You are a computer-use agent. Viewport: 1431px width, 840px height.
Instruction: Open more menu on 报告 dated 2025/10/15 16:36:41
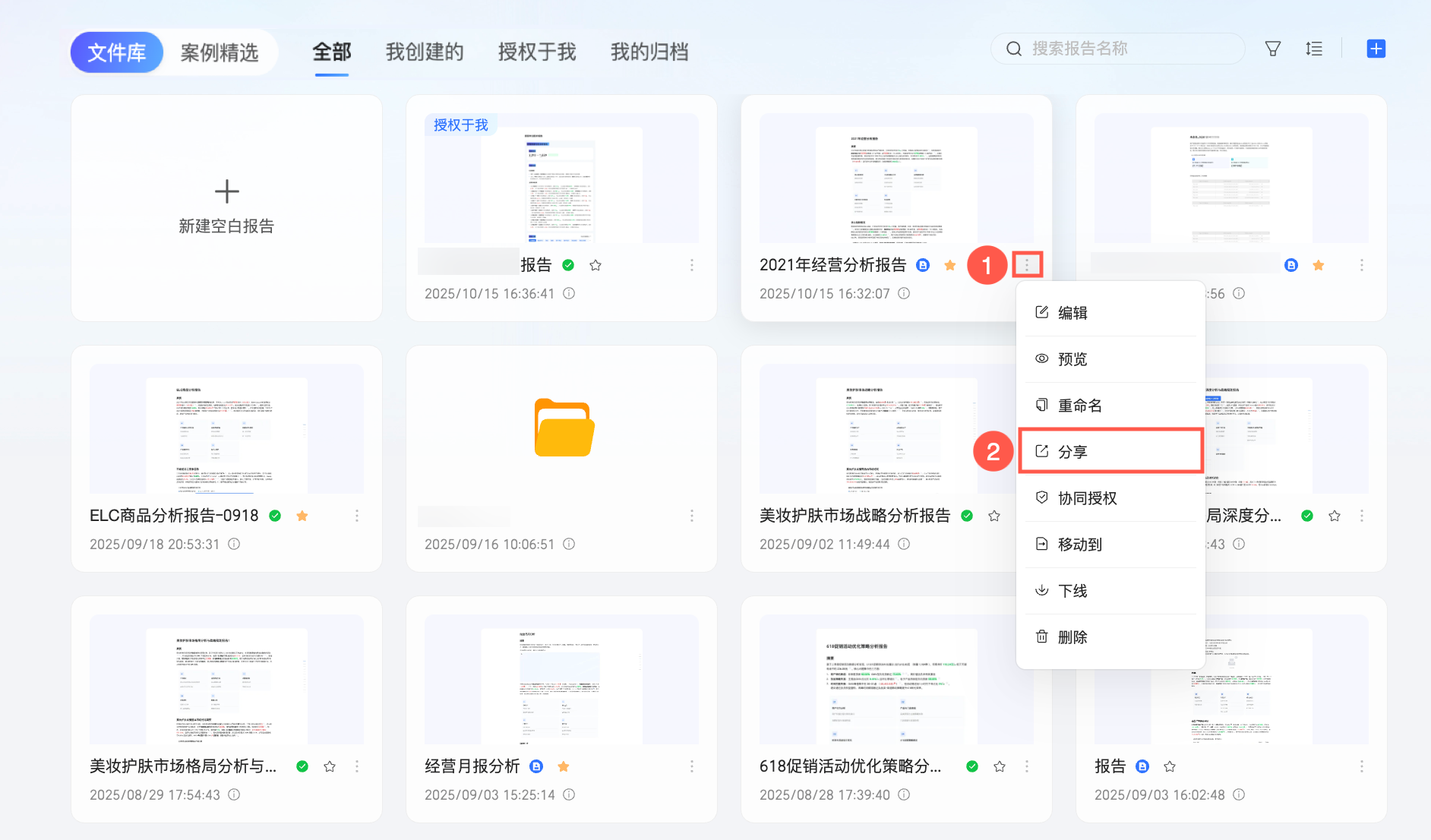coord(692,265)
